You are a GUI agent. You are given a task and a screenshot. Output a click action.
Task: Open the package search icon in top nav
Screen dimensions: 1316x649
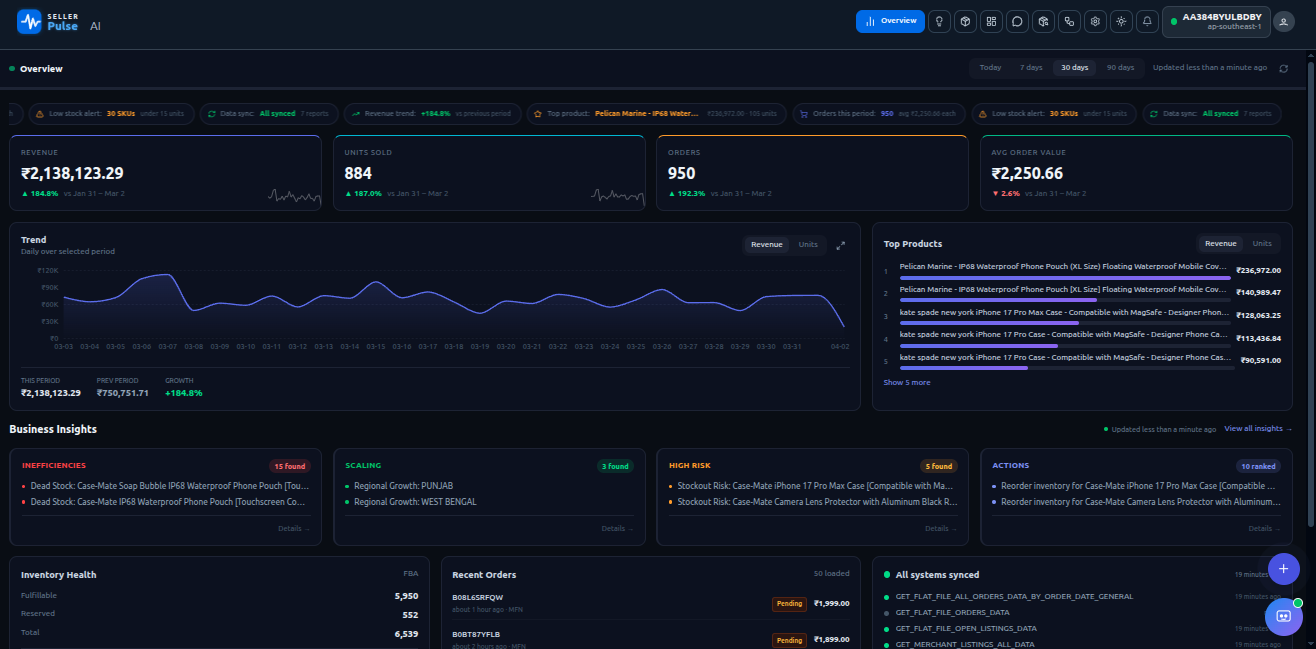pyautogui.click(x=1043, y=21)
